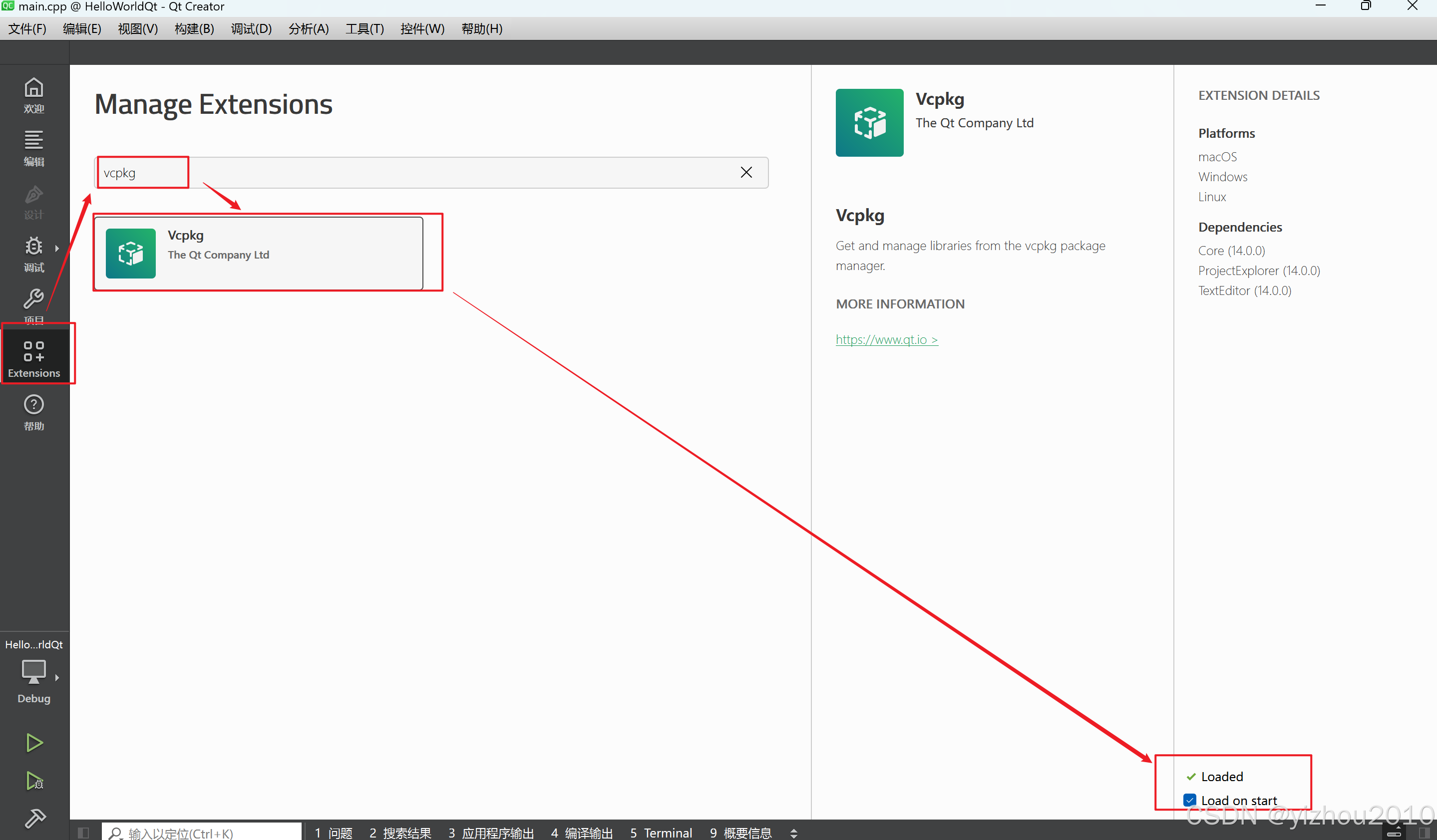Open the 文件(F) menu
Viewport: 1437px width, 840px height.
[x=27, y=28]
